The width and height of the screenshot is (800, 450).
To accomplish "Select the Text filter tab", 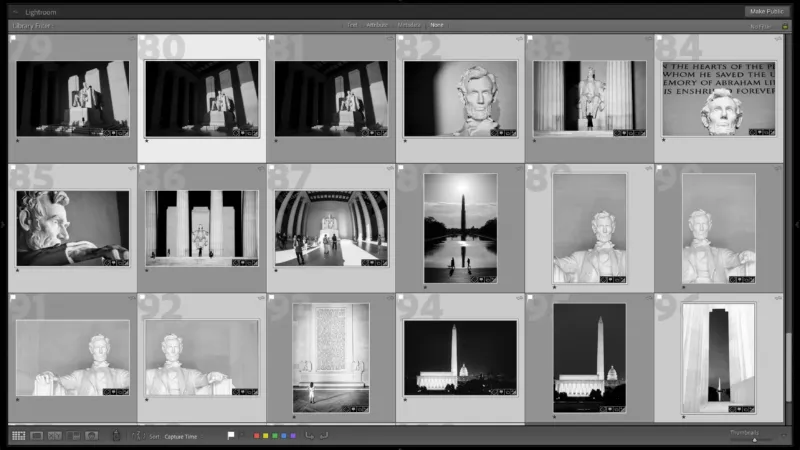I will [352, 25].
